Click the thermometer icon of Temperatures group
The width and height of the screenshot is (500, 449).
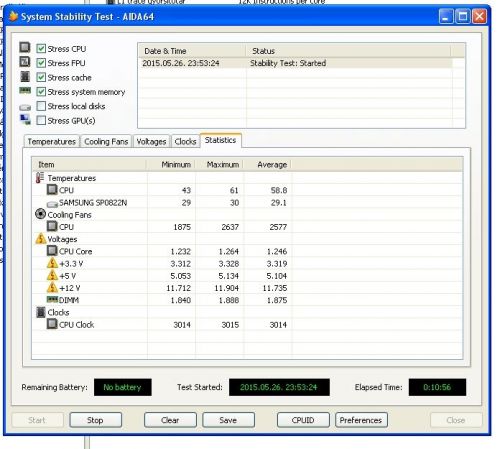(40, 178)
